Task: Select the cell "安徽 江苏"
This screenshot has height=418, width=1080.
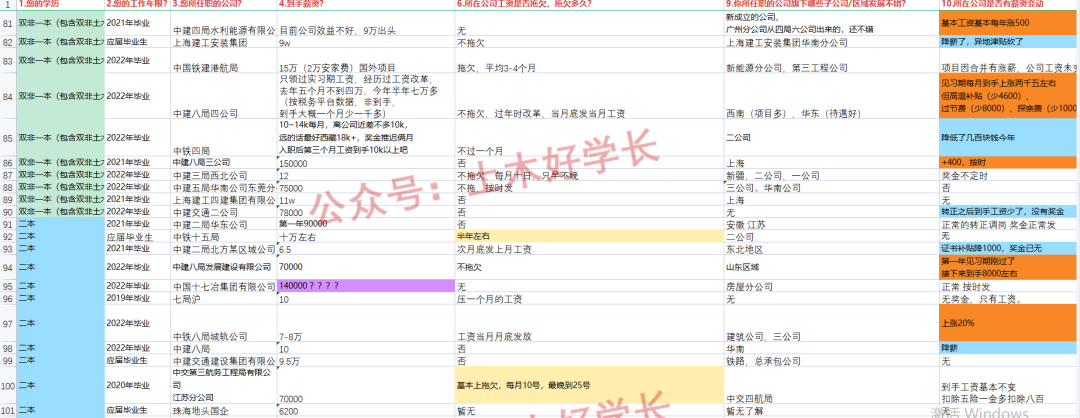Action: (831, 224)
